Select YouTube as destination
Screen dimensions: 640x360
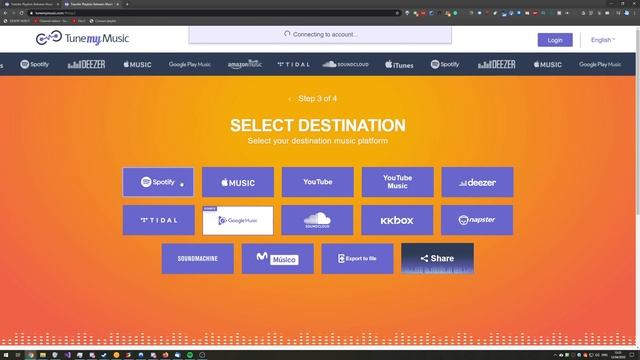318,182
